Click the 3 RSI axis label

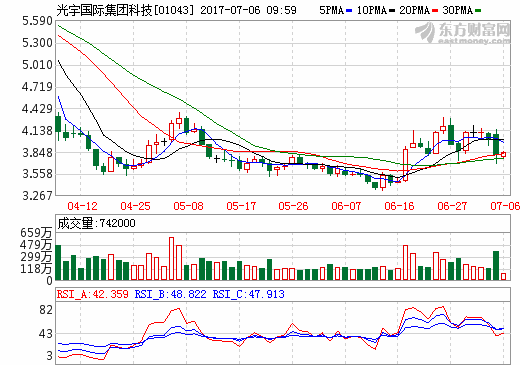pos(49,356)
